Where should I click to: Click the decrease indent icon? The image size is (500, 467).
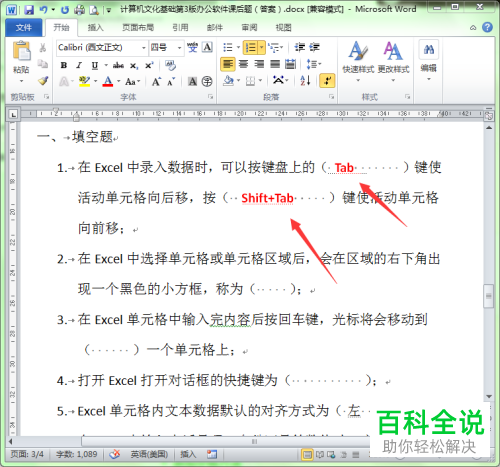(x=299, y=47)
